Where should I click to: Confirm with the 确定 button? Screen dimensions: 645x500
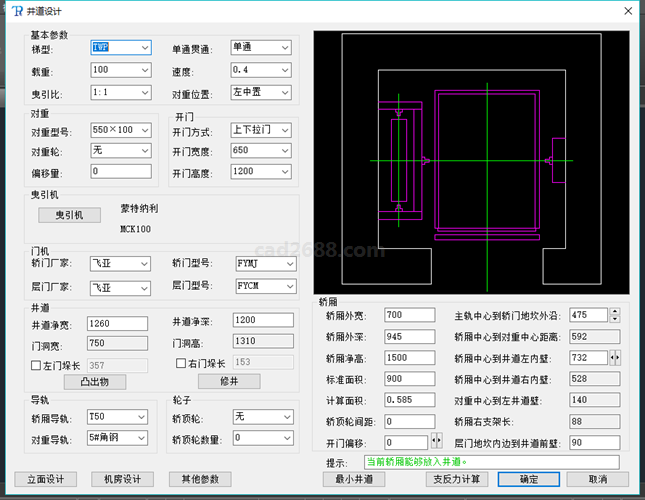[530, 479]
